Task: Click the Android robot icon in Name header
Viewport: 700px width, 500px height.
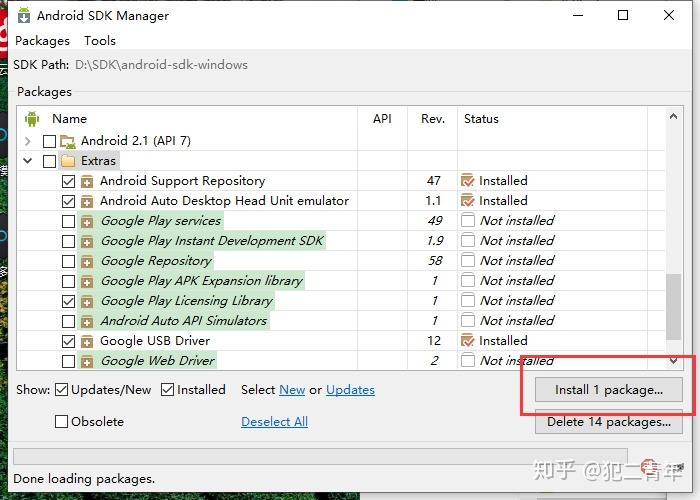Action: [31, 119]
